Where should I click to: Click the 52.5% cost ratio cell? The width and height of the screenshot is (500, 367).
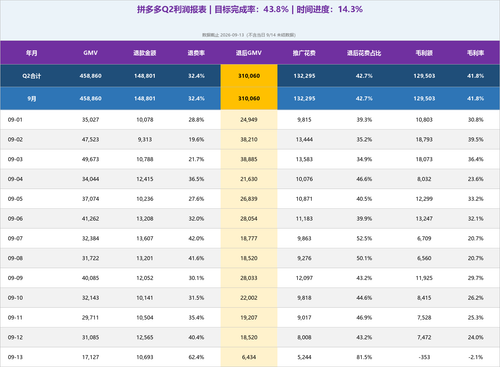coord(364,238)
